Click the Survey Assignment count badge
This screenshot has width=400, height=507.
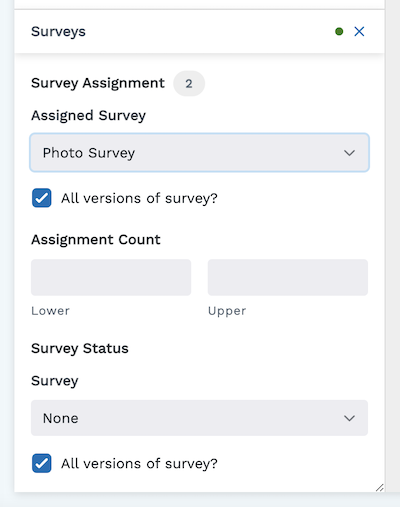click(x=189, y=83)
